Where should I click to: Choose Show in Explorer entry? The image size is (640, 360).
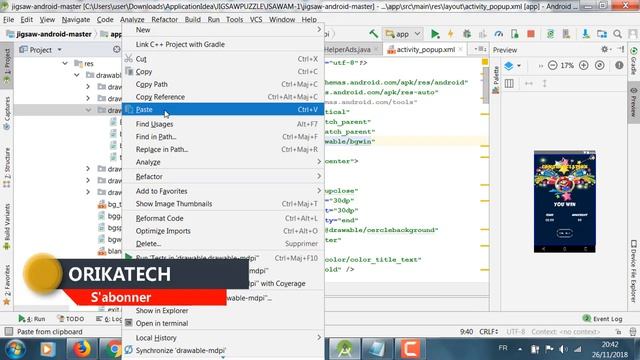point(223,311)
